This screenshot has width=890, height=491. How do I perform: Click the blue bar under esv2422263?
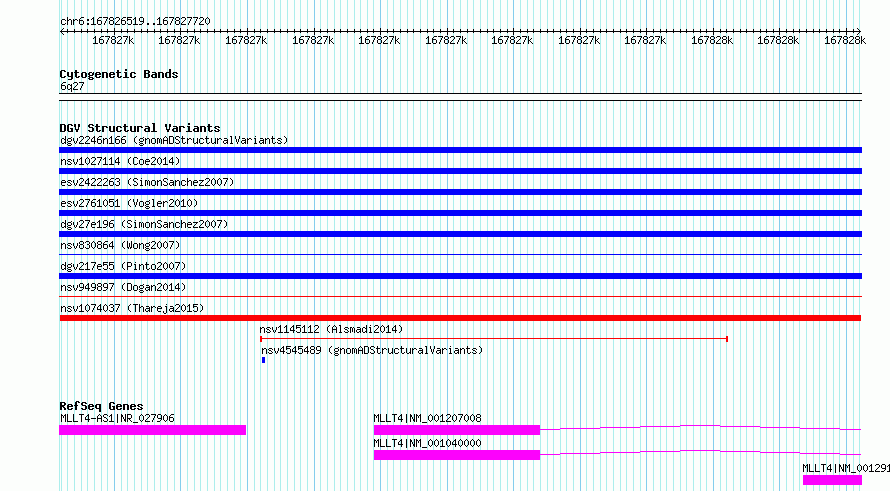(460, 192)
